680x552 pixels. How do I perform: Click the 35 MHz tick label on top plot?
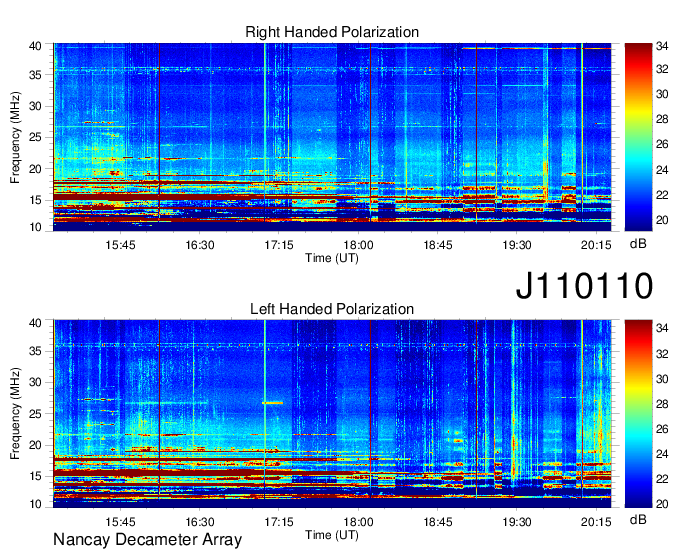[35, 75]
